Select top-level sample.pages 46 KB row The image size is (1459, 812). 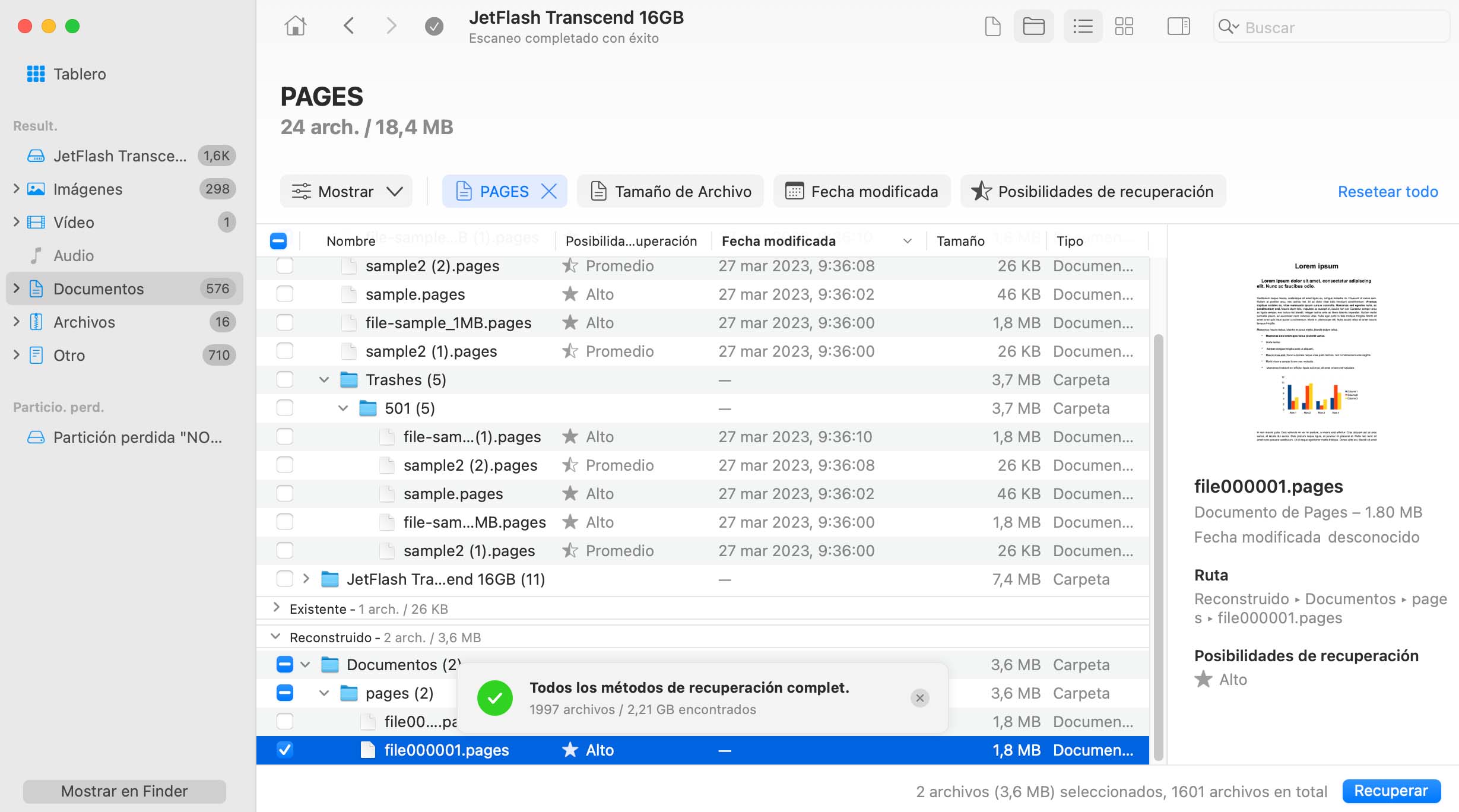[703, 294]
